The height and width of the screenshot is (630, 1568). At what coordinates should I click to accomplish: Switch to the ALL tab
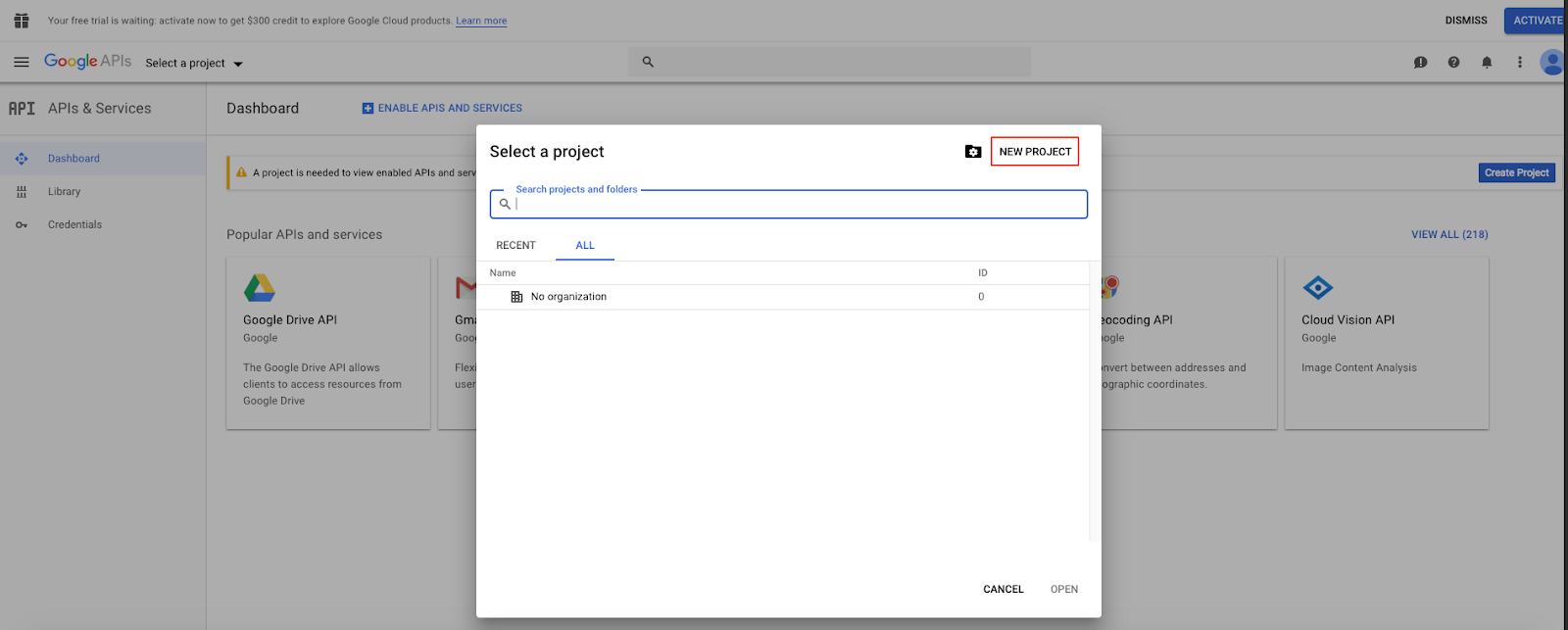tap(585, 246)
